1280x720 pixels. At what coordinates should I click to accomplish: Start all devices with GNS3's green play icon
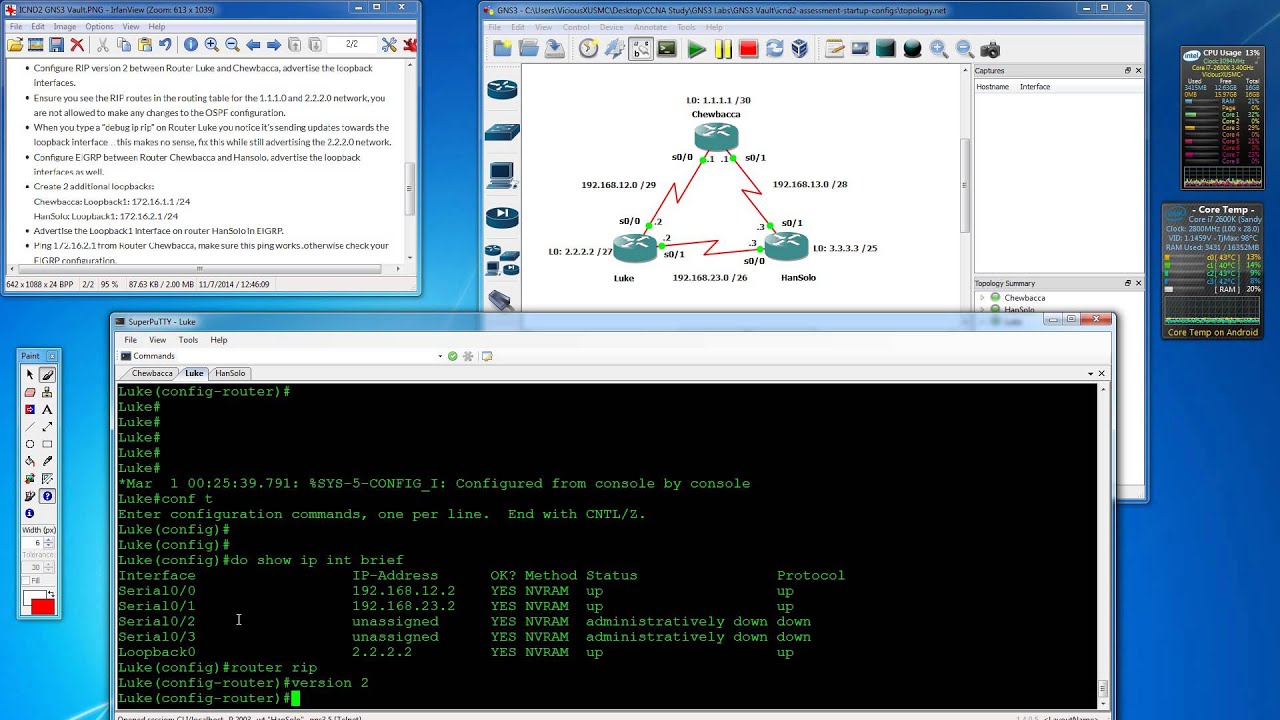pyautogui.click(x=697, y=49)
